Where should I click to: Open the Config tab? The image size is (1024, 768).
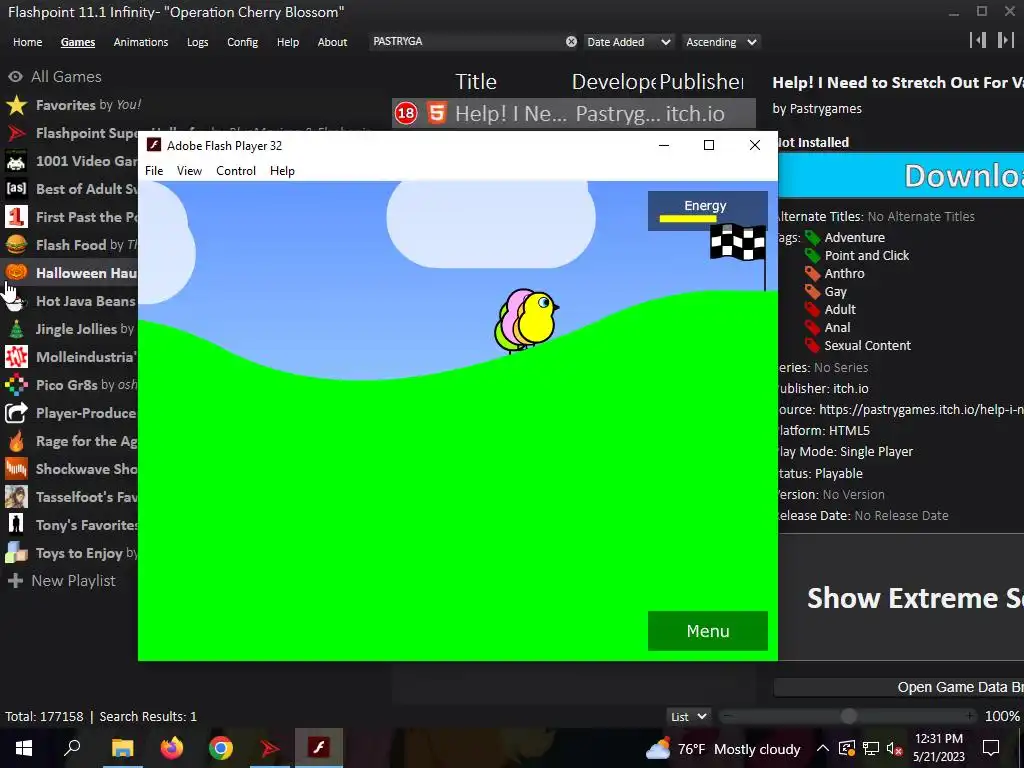[x=242, y=42]
